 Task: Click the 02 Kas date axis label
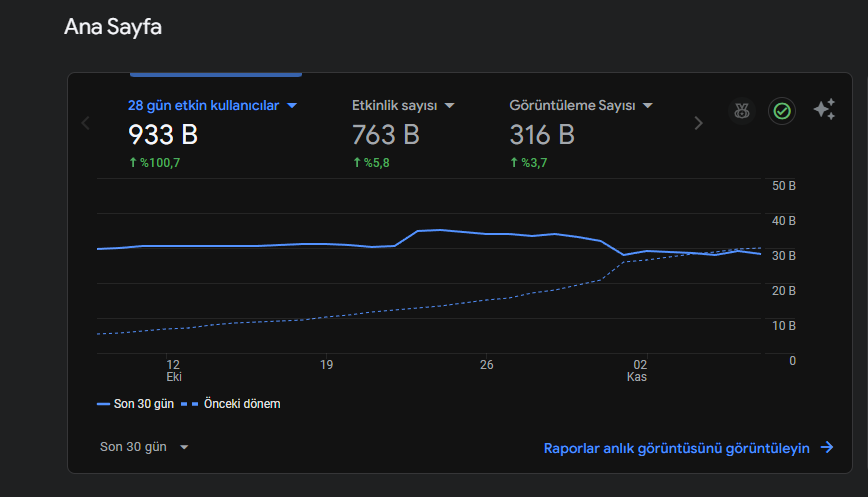pos(637,370)
